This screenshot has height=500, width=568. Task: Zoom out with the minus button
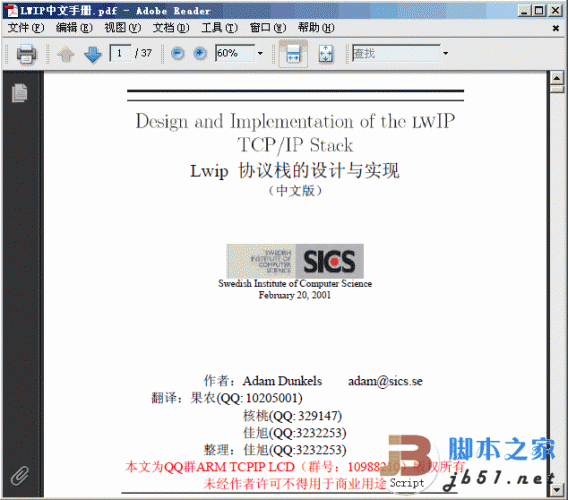178,54
